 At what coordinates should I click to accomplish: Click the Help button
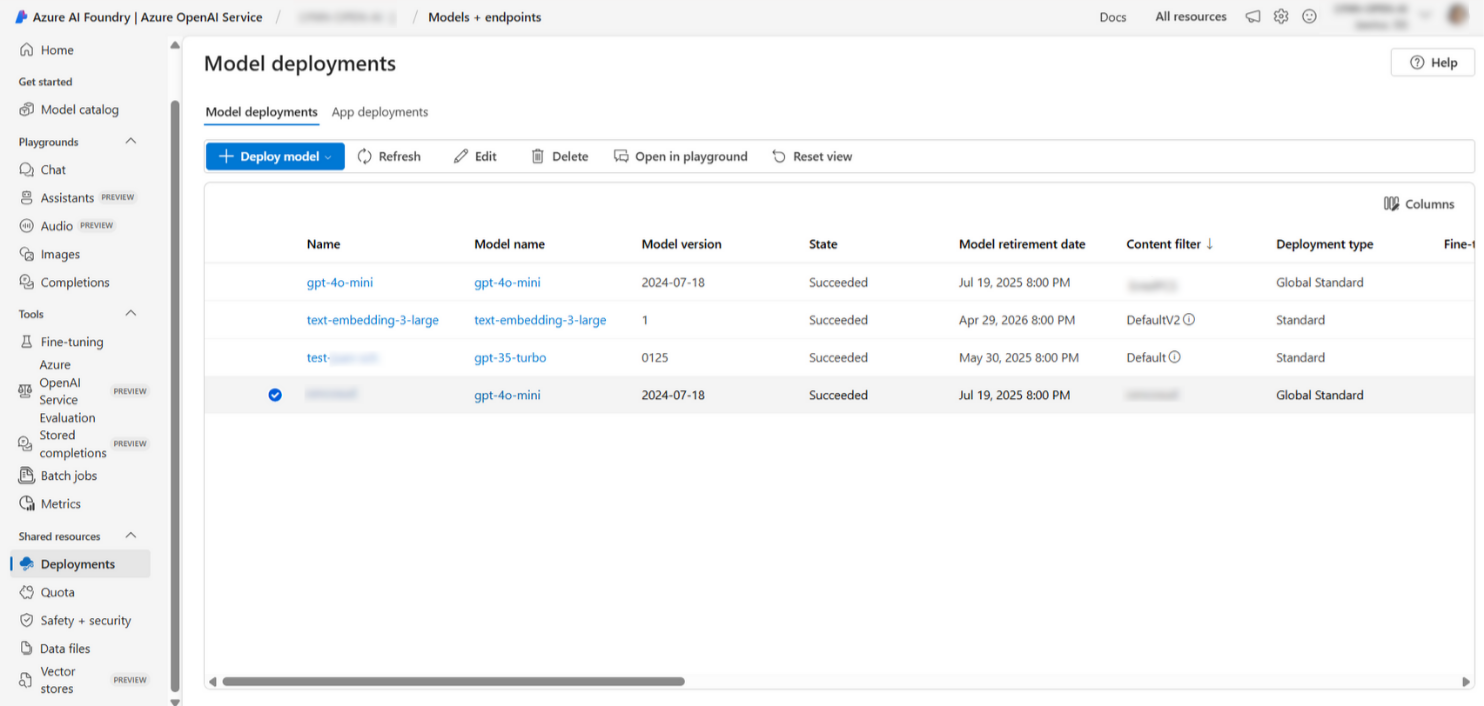[x=1433, y=62]
